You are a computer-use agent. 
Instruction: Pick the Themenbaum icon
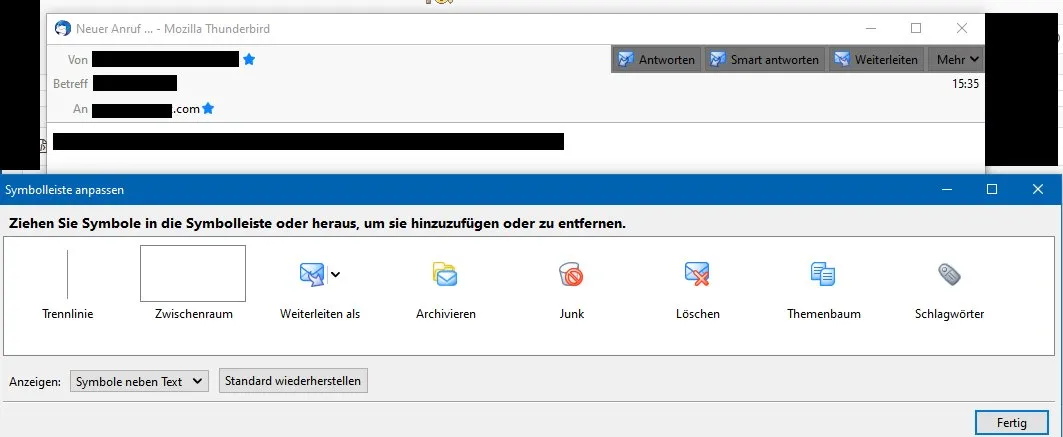[x=823, y=274]
